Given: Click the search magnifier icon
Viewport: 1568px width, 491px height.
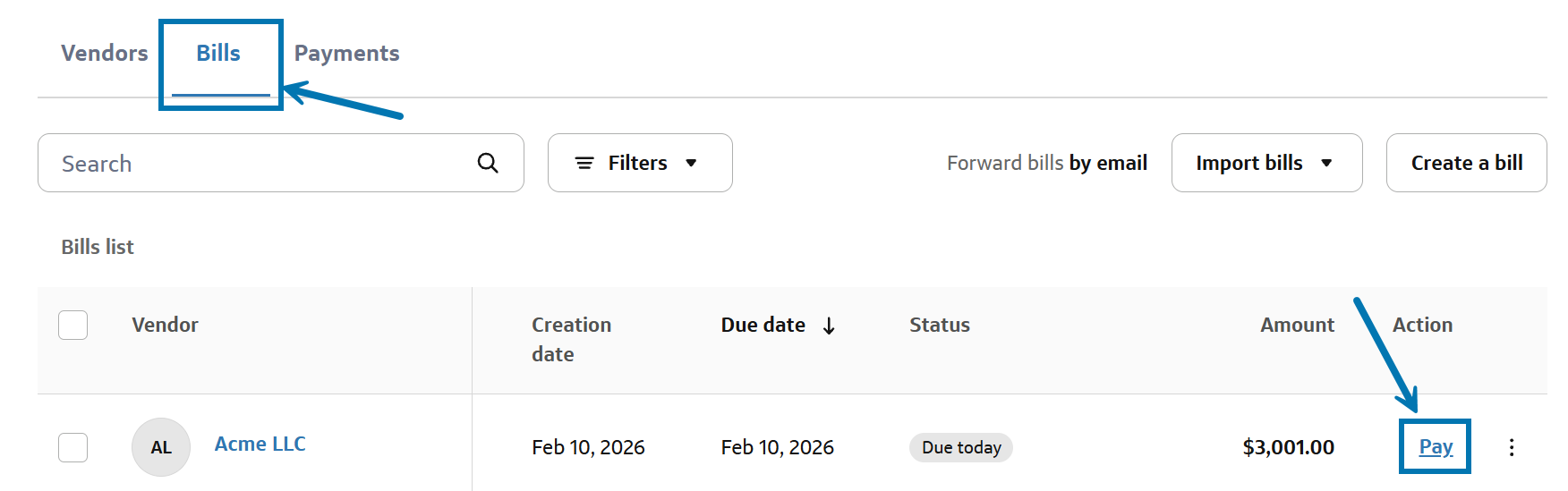Looking at the screenshot, I should pyautogui.click(x=488, y=163).
